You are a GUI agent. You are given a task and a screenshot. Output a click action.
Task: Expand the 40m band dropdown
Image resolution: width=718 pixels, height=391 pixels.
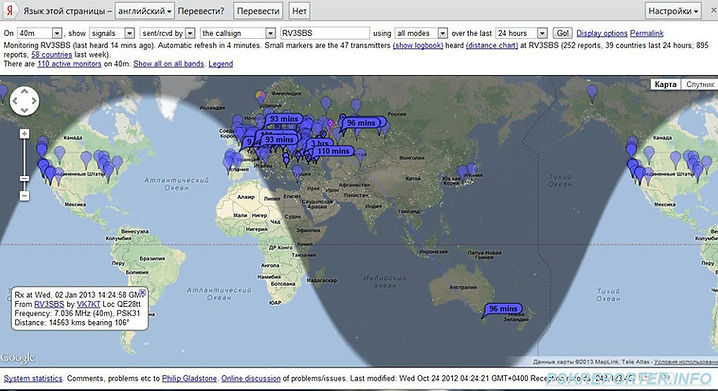(x=39, y=33)
